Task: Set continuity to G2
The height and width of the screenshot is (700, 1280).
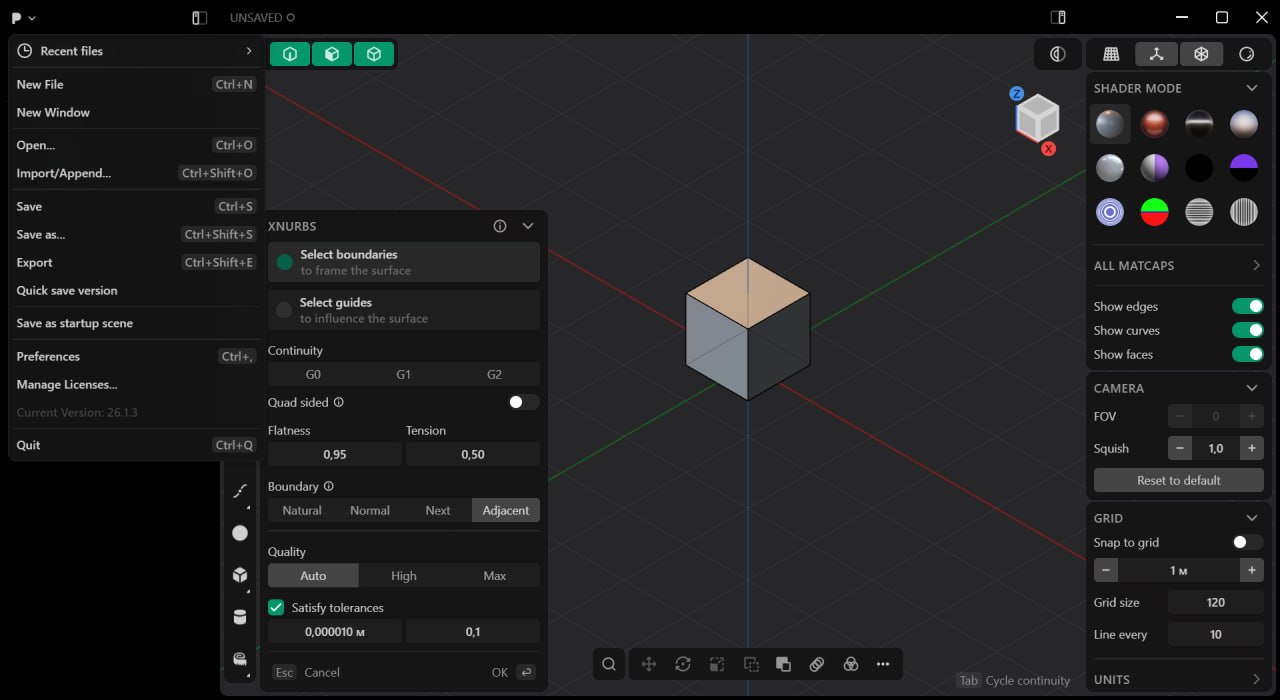Action: point(494,374)
